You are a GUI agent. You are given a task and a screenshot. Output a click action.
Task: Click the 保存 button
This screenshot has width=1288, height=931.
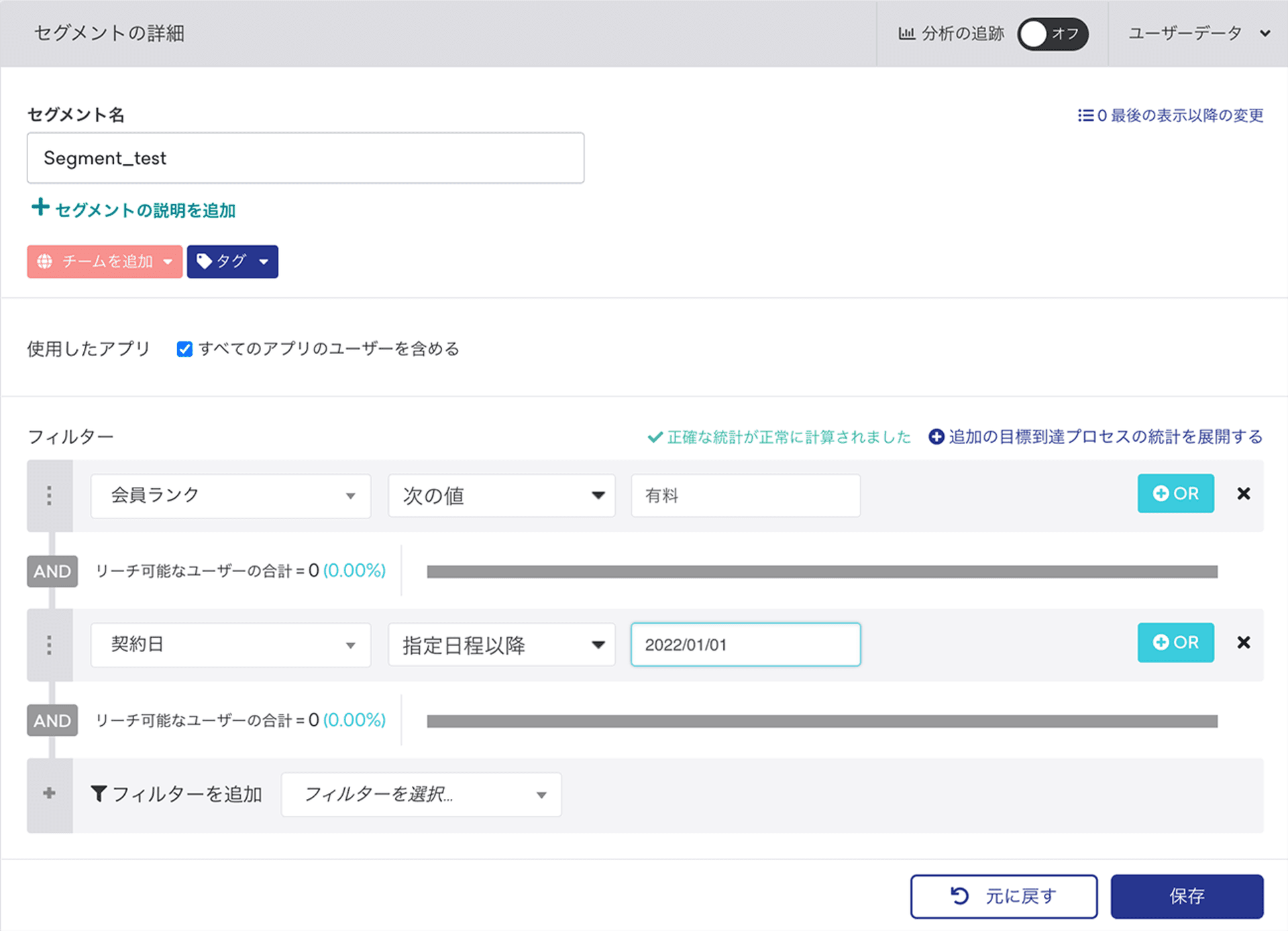click(x=1186, y=896)
